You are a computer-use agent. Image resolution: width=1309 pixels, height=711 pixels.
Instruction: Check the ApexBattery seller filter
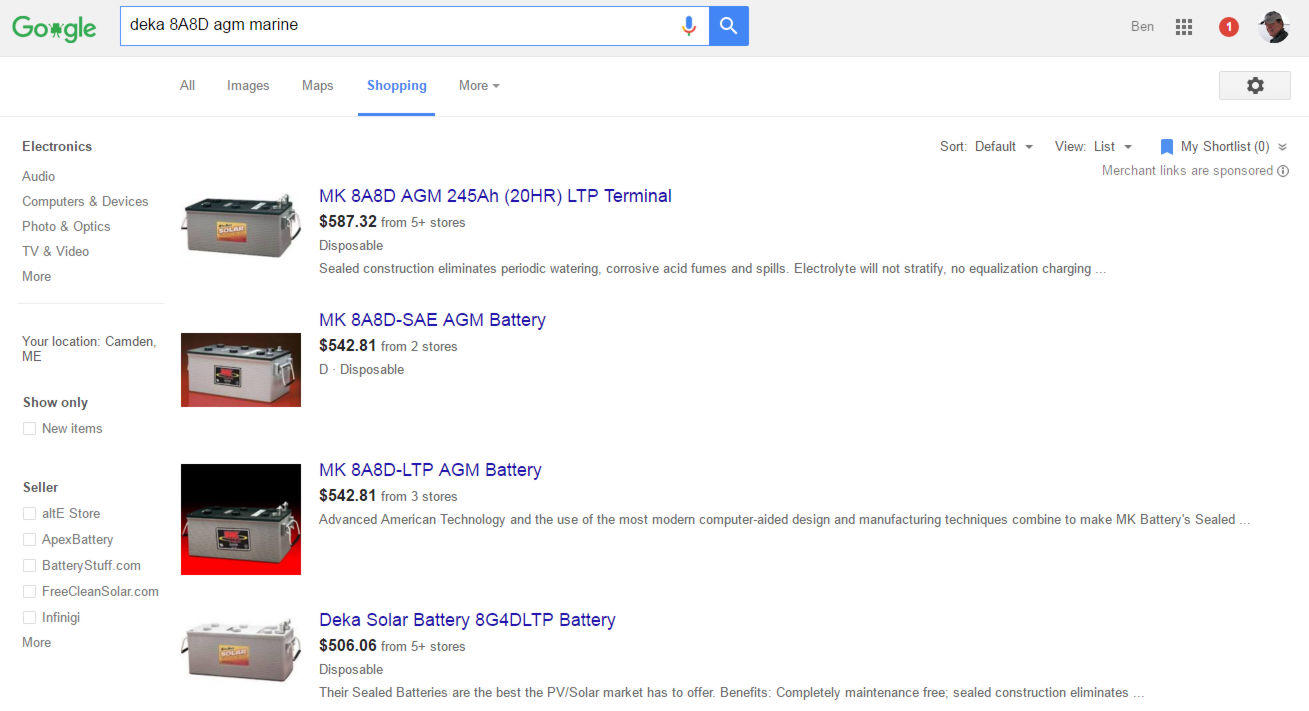(x=29, y=540)
